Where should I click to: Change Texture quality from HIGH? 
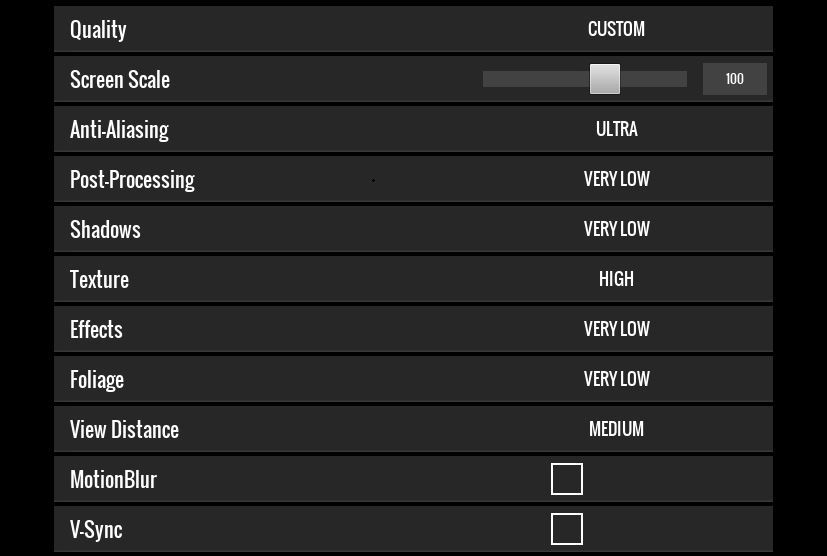[x=616, y=279]
